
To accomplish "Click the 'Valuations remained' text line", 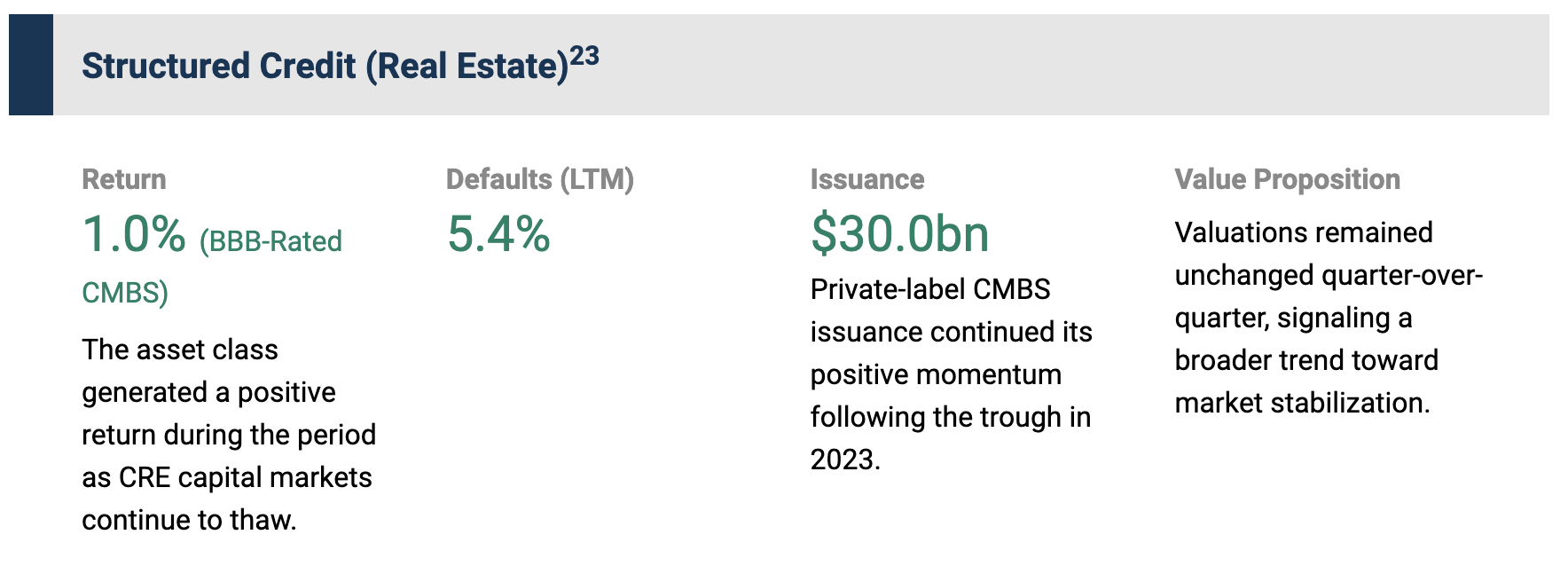I will [1304, 232].
